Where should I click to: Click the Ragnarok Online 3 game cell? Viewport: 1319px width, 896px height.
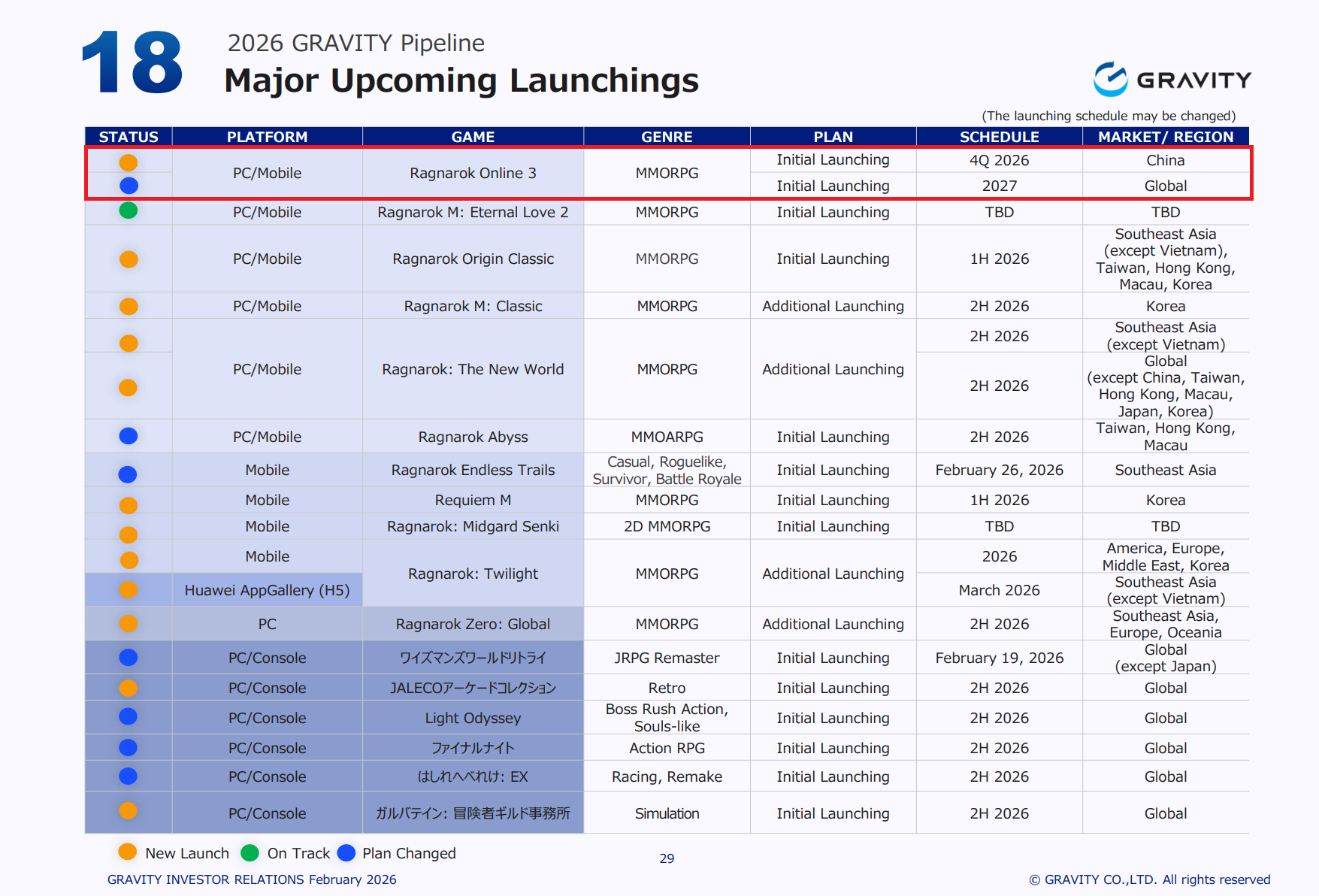tap(473, 173)
